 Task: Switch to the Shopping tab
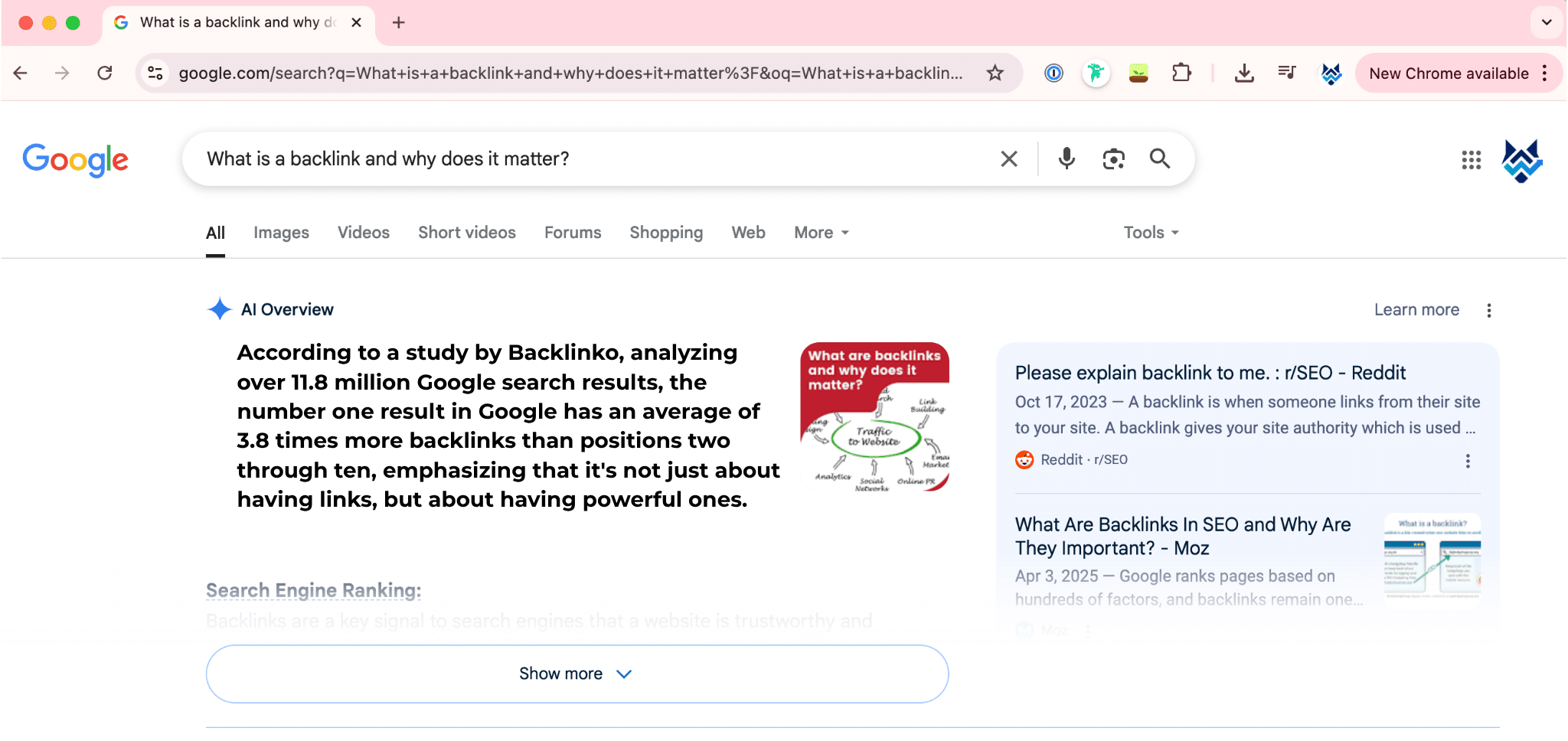coord(666,233)
